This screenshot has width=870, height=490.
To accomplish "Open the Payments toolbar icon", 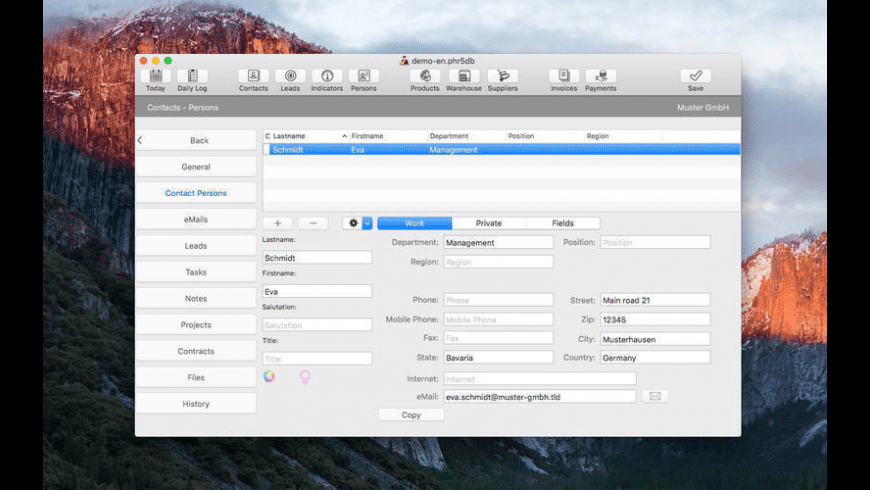I will [x=600, y=76].
